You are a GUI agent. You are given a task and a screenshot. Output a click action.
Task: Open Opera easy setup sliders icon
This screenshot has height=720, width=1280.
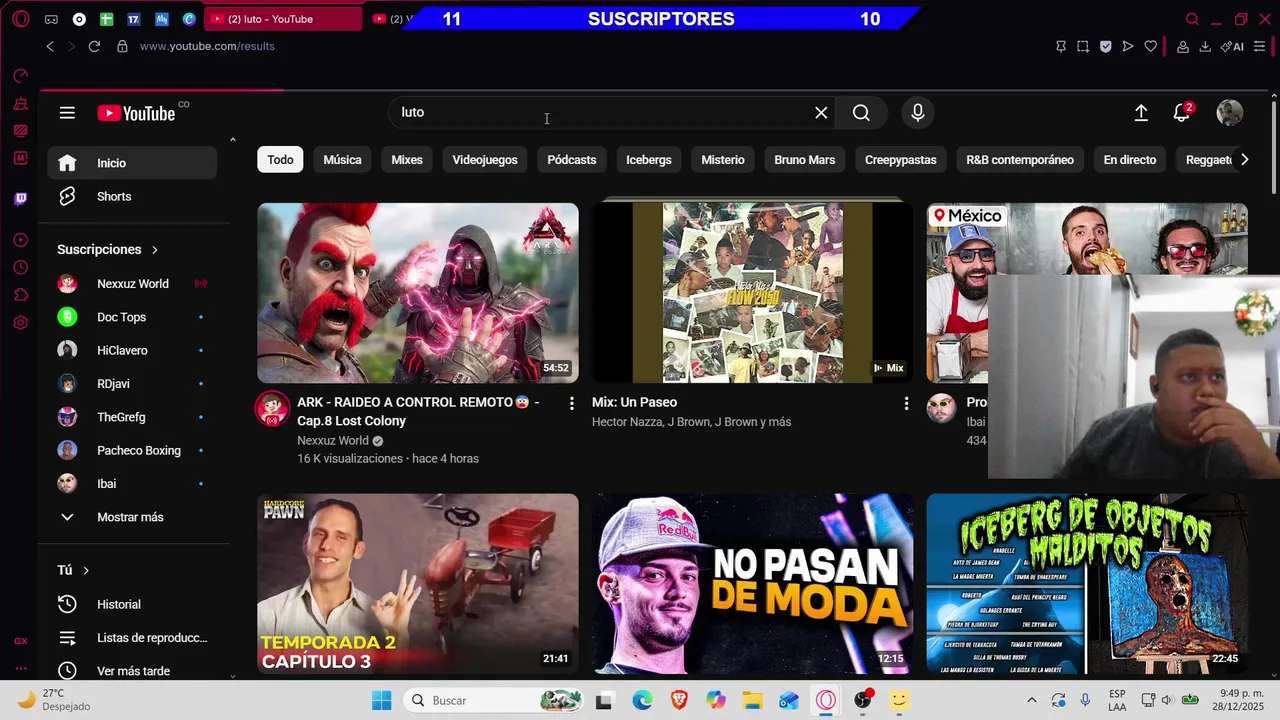pos(1260,46)
